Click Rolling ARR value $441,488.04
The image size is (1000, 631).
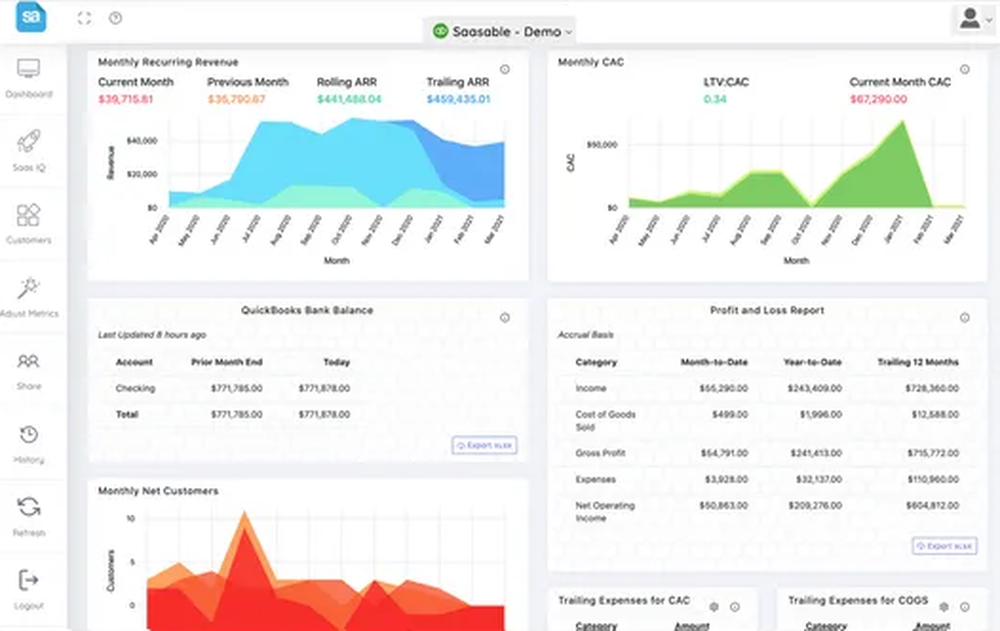coord(349,99)
